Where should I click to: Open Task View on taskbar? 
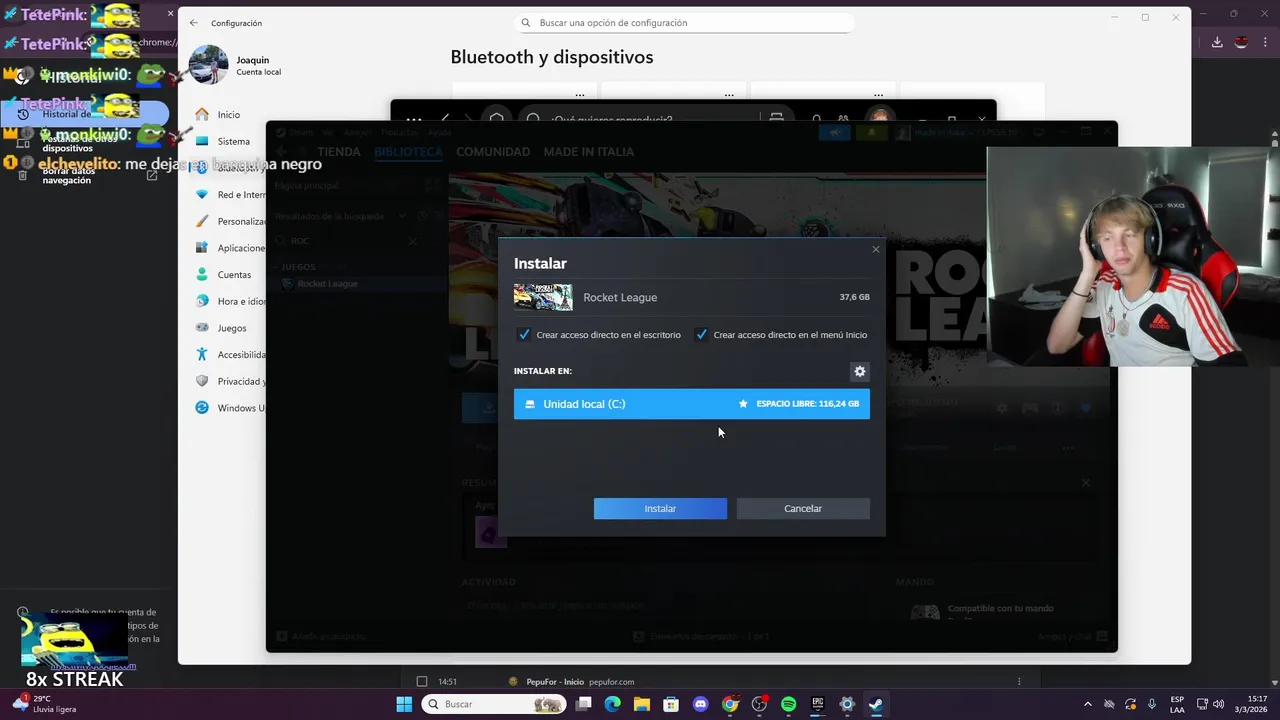coord(584,704)
